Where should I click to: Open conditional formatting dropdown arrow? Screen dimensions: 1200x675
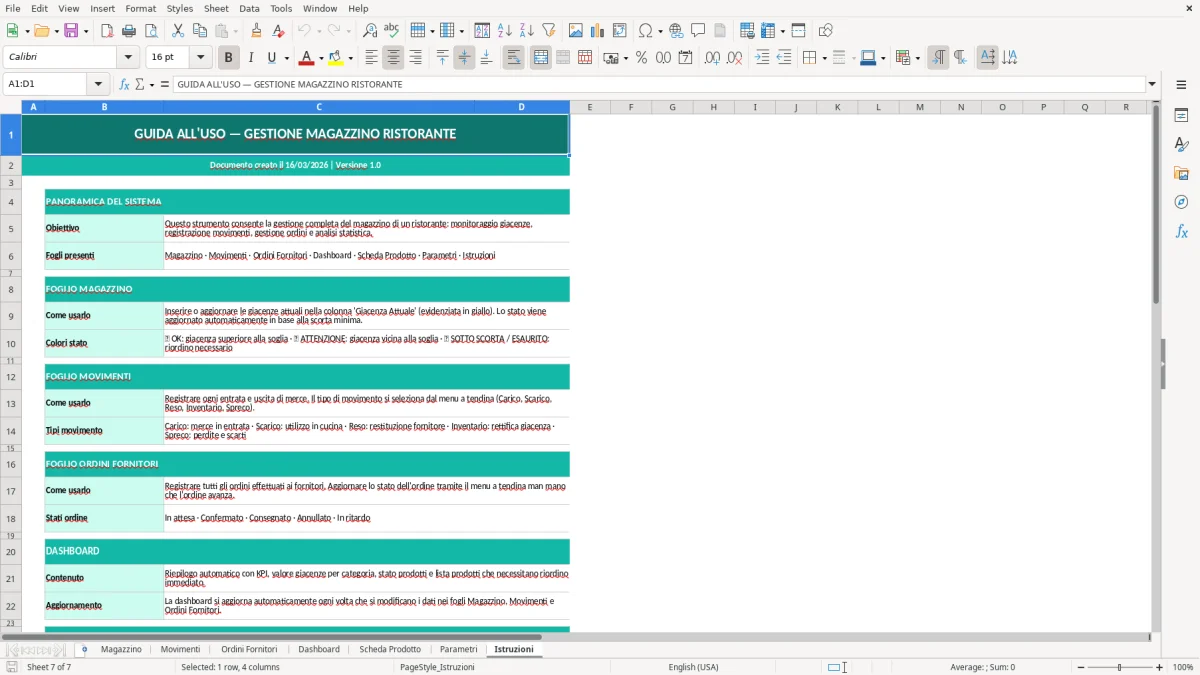click(x=917, y=58)
